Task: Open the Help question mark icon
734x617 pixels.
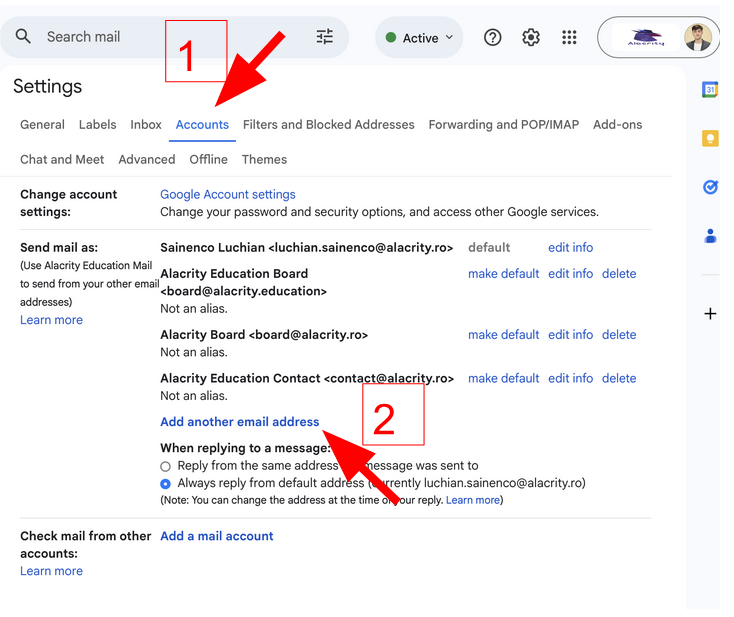Action: pos(492,37)
